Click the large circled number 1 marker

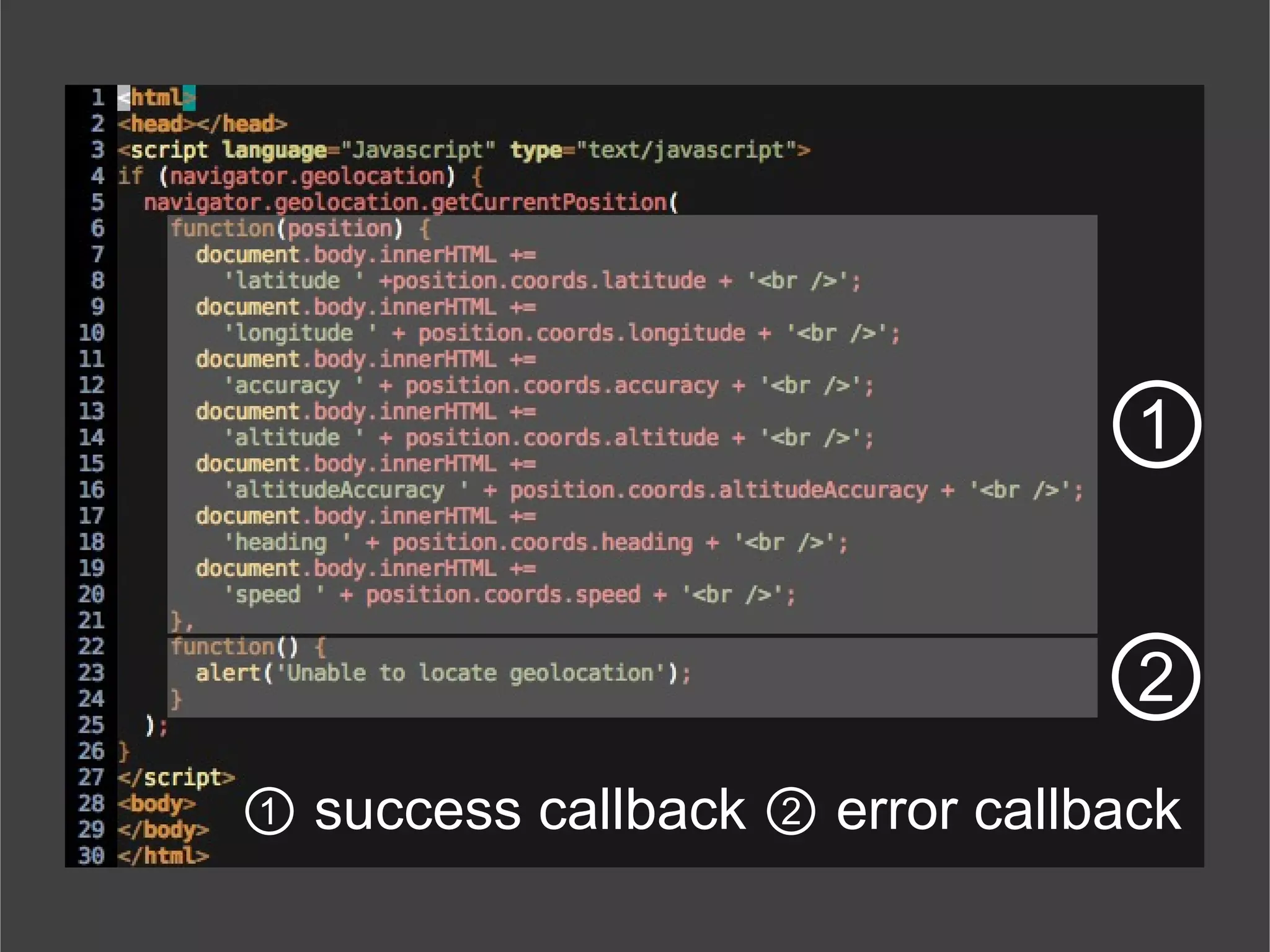1157,424
